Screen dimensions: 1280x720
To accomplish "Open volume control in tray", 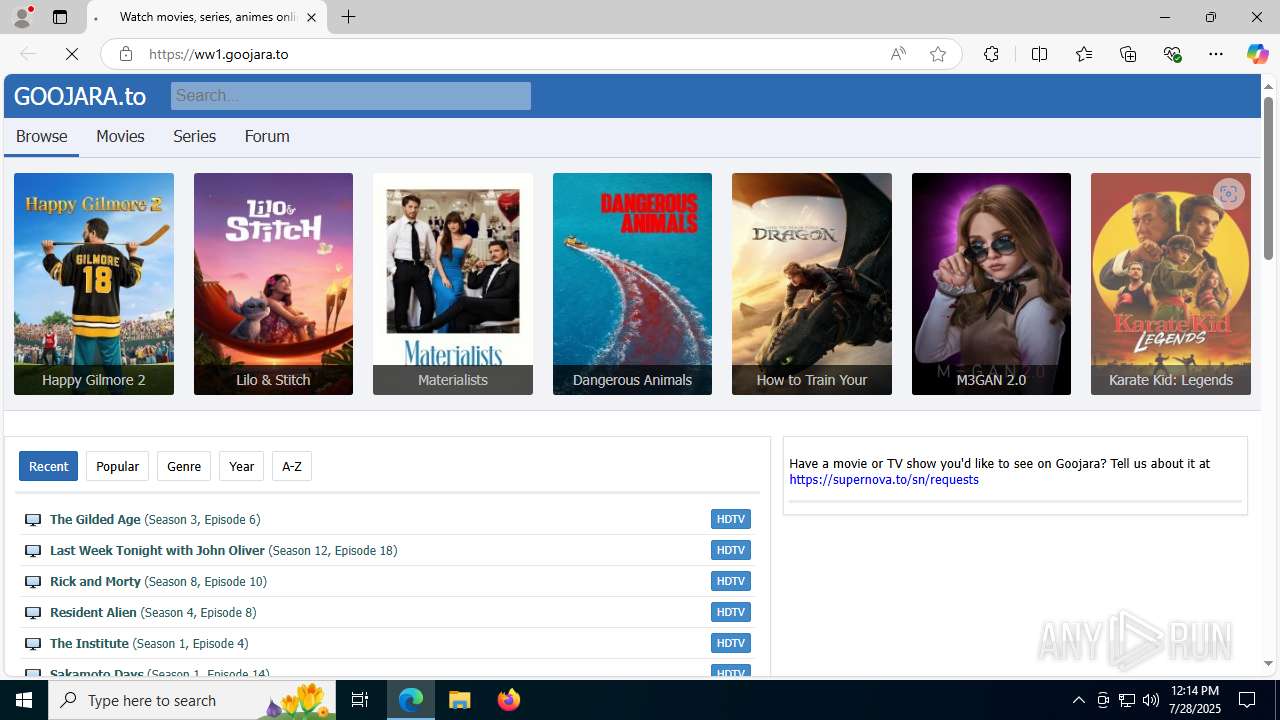I will pyautogui.click(x=1150, y=700).
